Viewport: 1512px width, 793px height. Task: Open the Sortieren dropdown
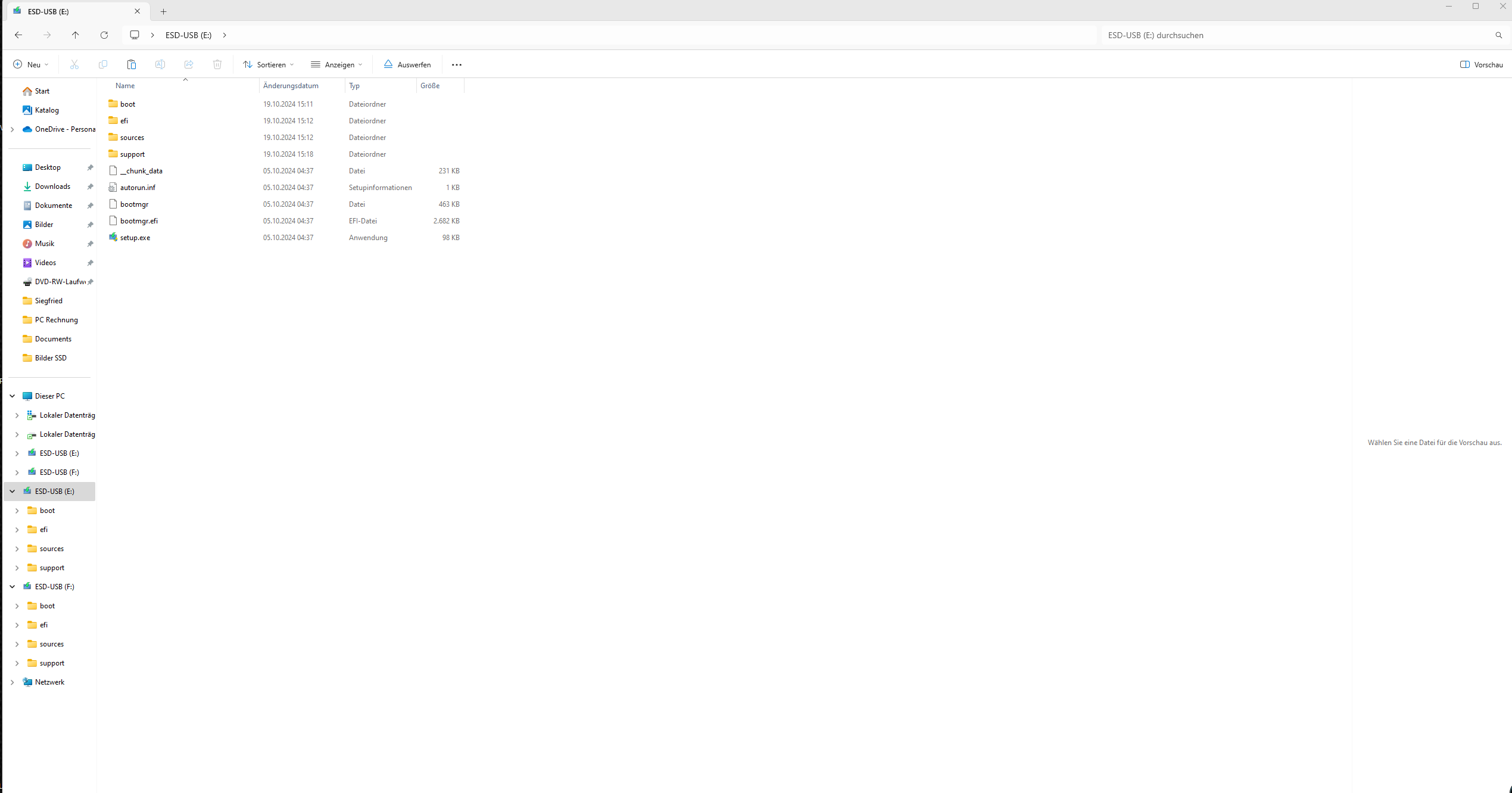[269, 64]
